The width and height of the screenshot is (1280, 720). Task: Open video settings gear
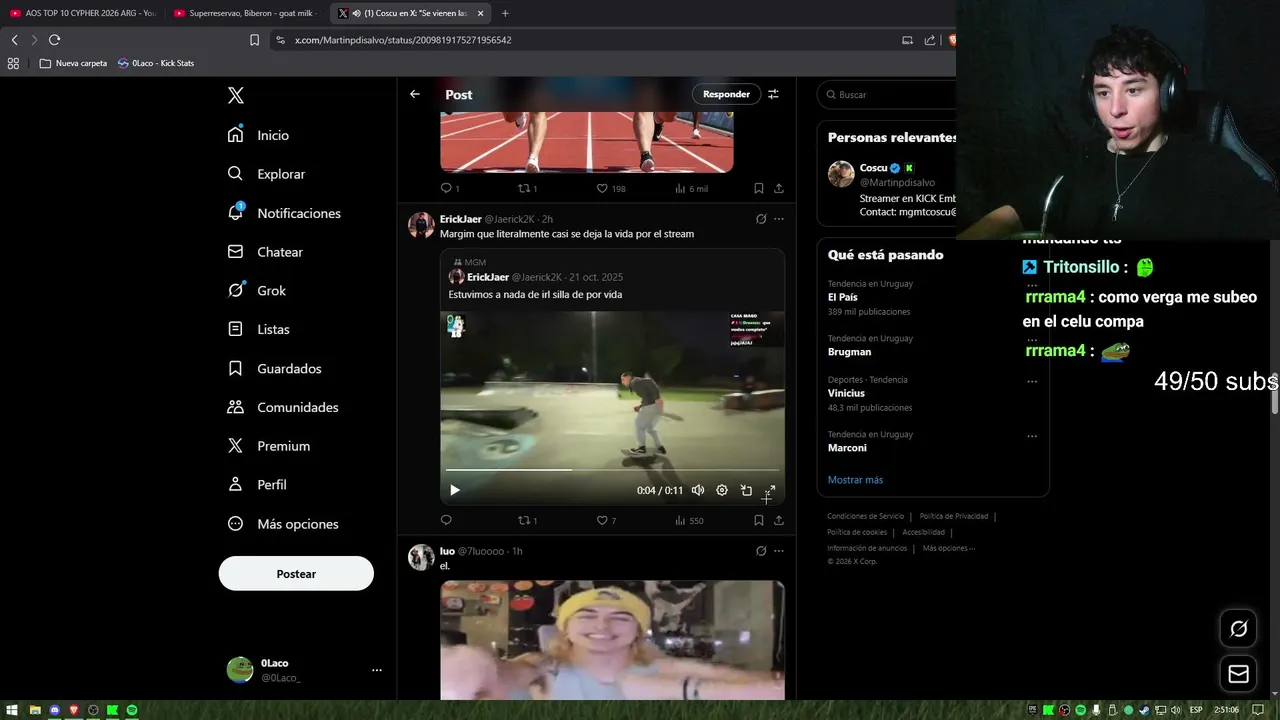[722, 490]
